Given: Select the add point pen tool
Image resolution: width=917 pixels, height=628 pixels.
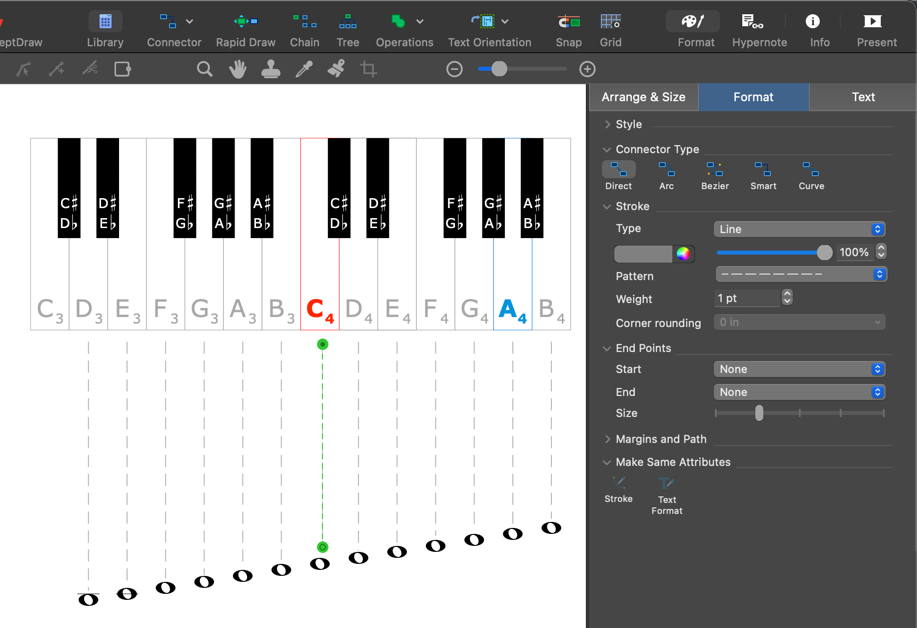Looking at the screenshot, I should coord(57,69).
